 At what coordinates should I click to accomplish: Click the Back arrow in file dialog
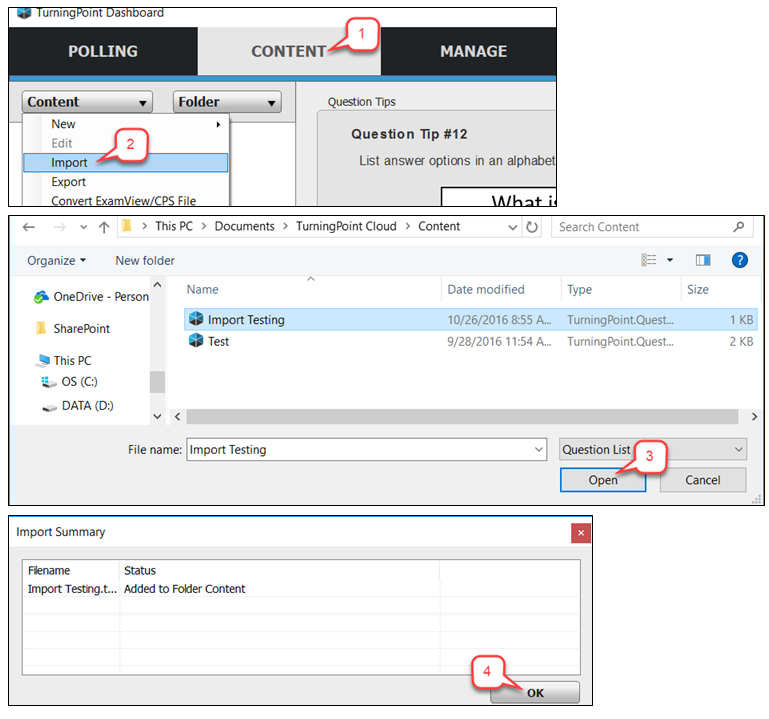click(x=29, y=227)
